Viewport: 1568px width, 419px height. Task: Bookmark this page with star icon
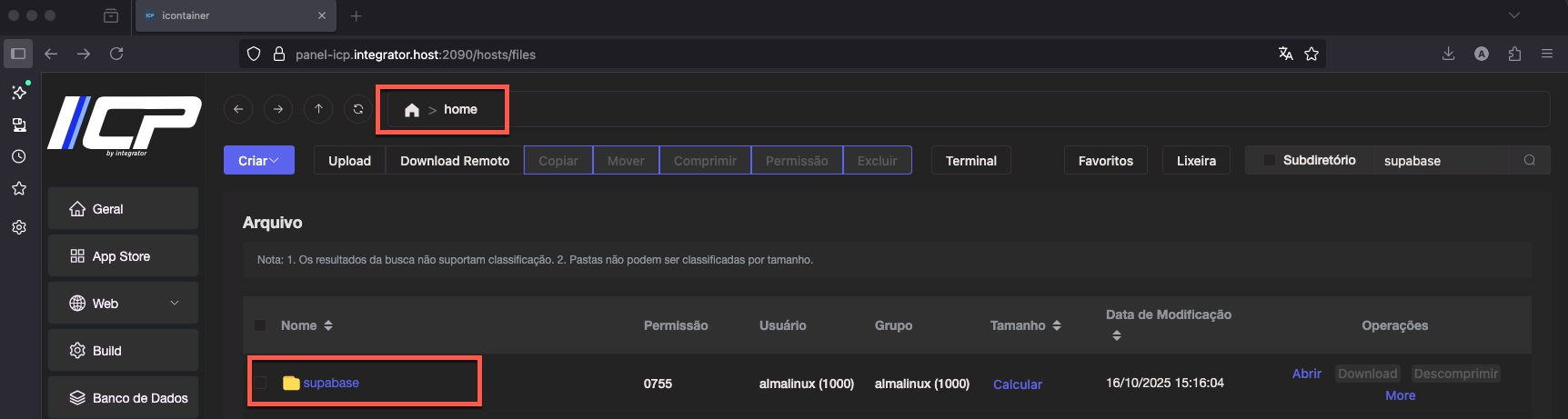1312,54
